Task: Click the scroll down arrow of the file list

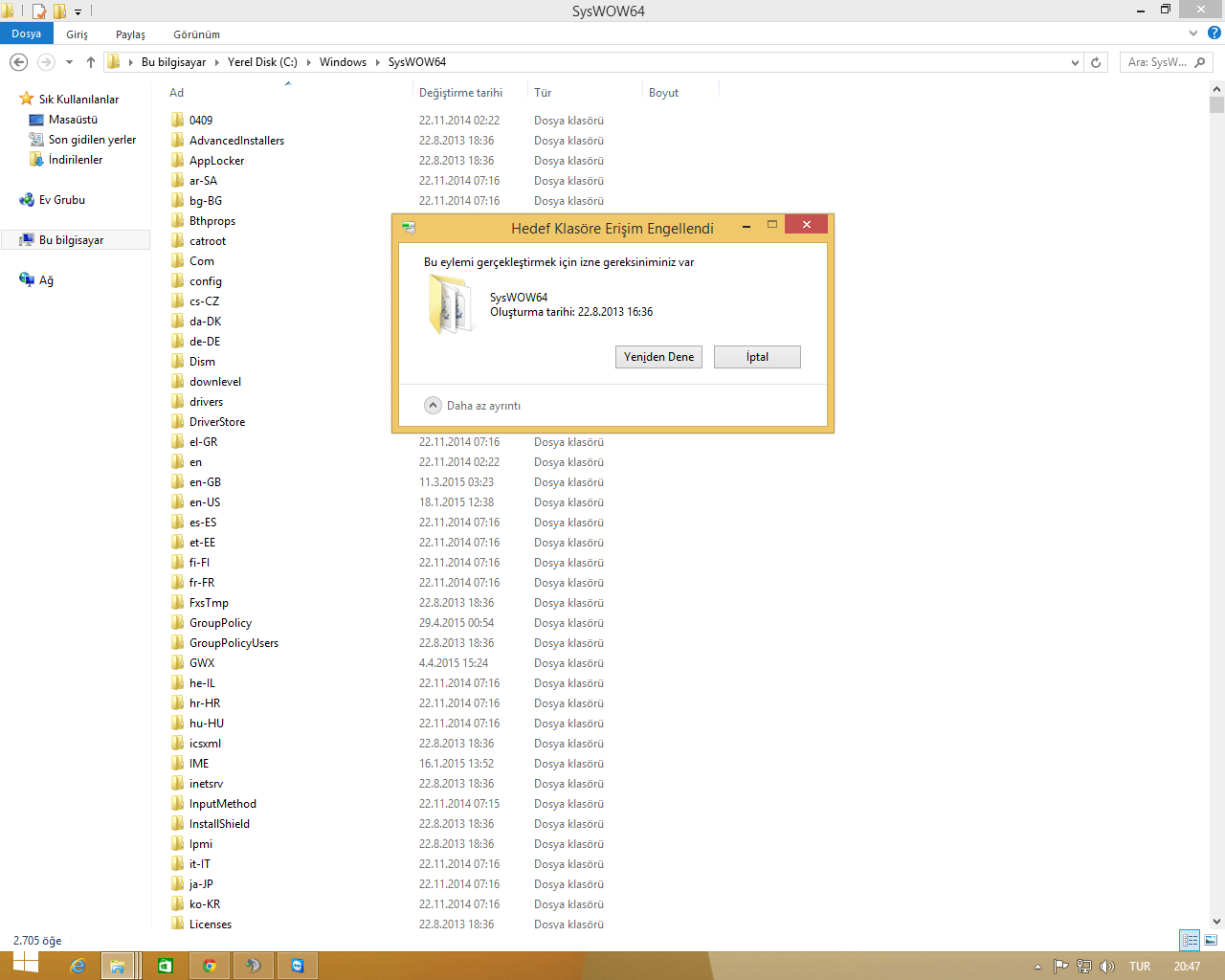Action: [x=1216, y=922]
